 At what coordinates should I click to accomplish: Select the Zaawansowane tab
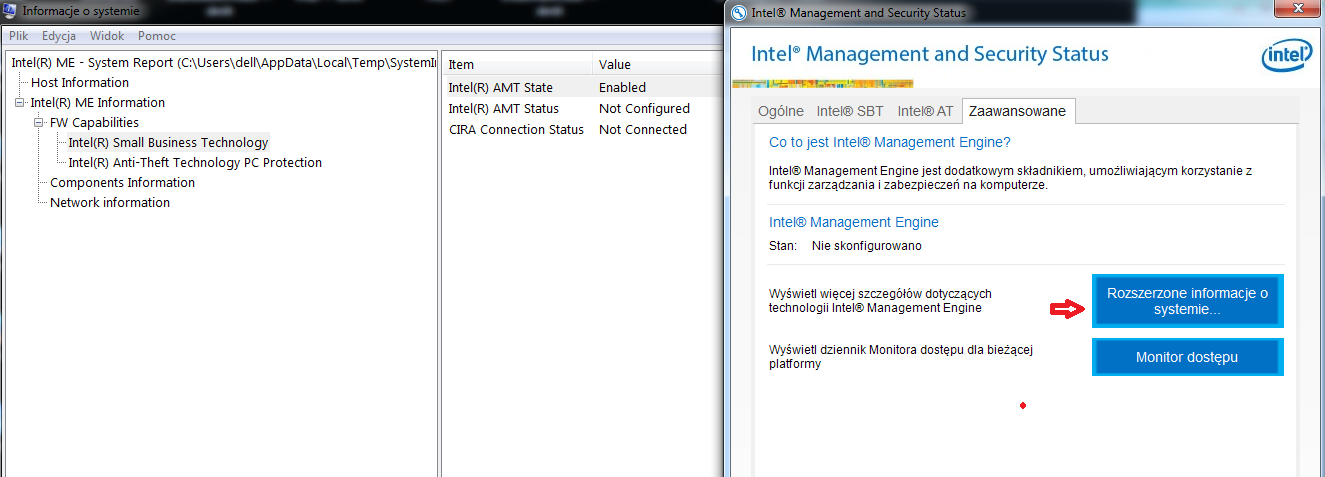click(x=1017, y=111)
